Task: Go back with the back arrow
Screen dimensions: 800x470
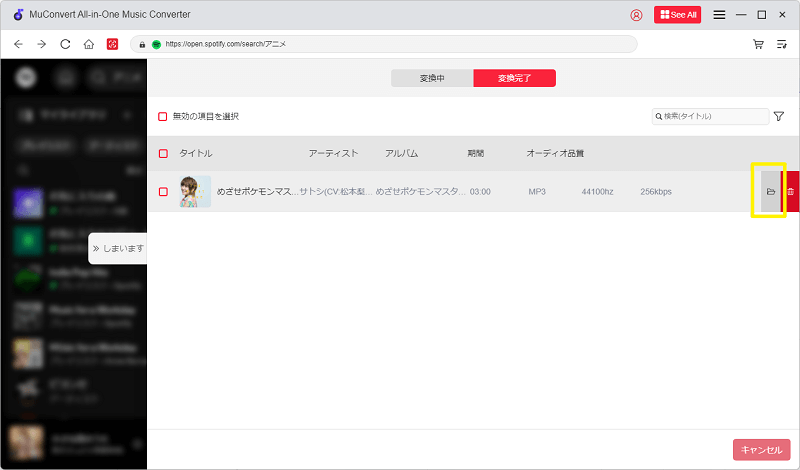Action: click(18, 44)
